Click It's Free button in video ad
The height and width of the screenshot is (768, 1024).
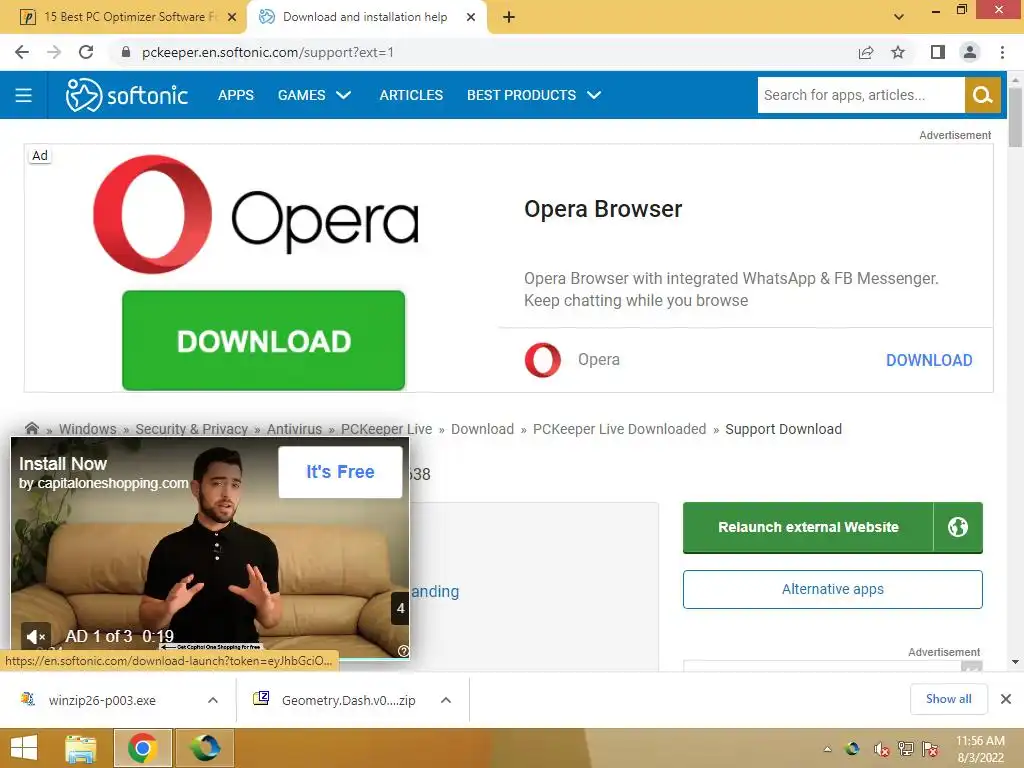coord(340,472)
